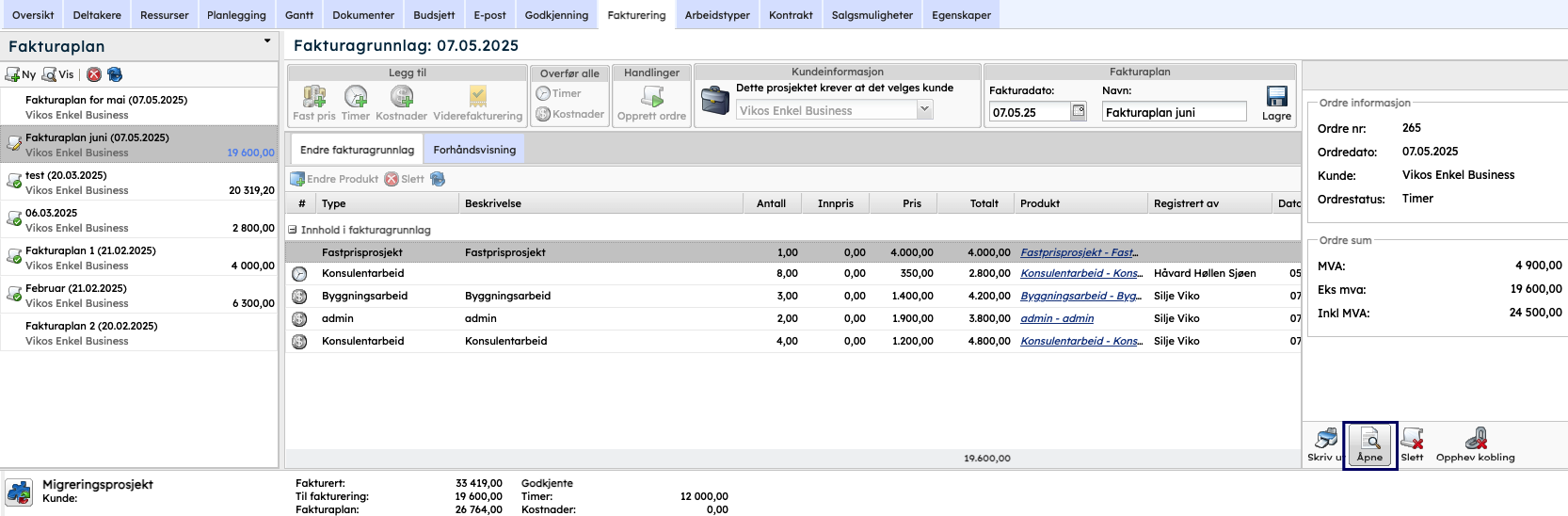Image resolution: width=1568 pixels, height=516 pixels.
Task: Open the Fakturadato calendar picker
Action: pos(1079,111)
